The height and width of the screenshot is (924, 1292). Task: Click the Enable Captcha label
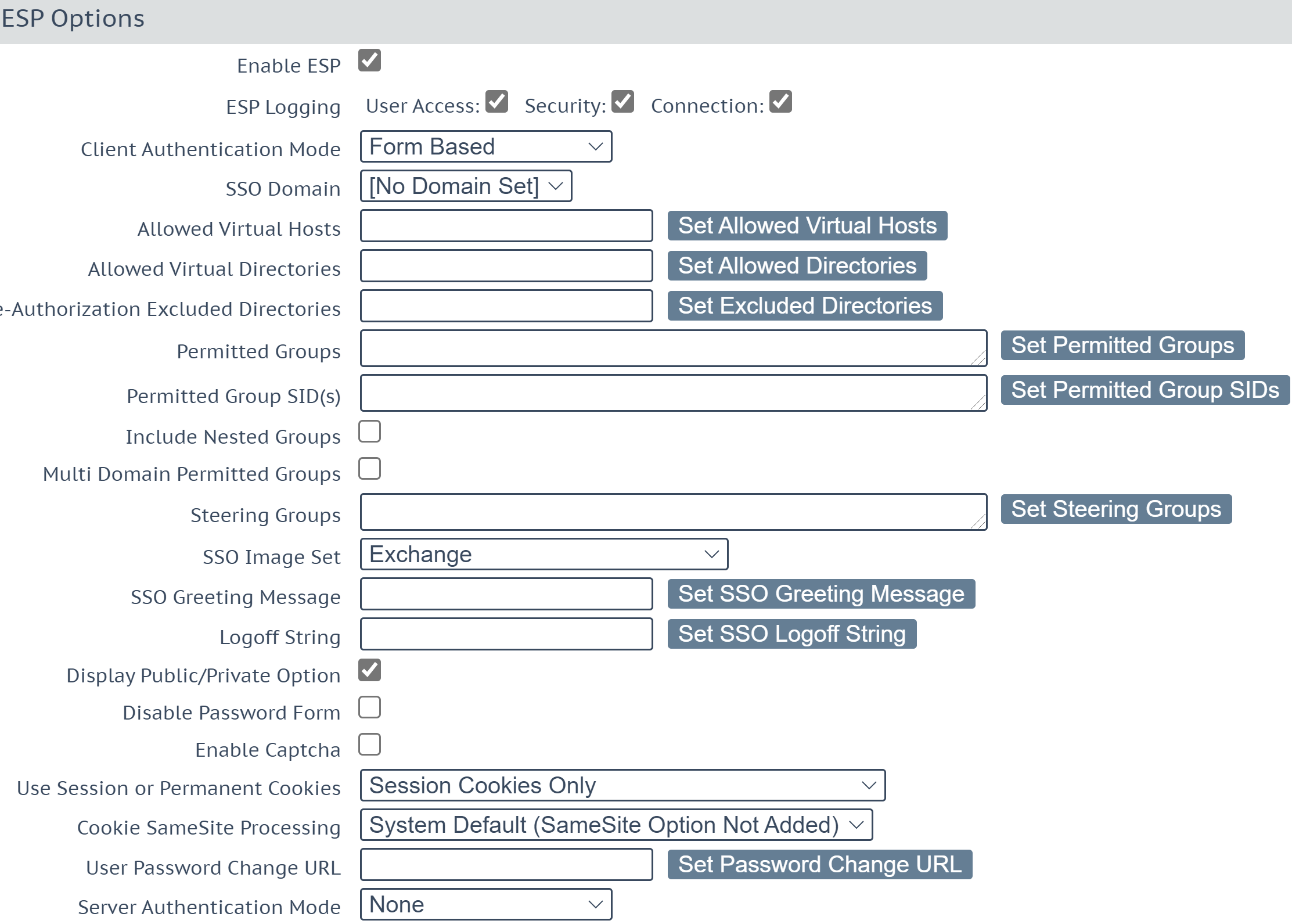point(268,750)
